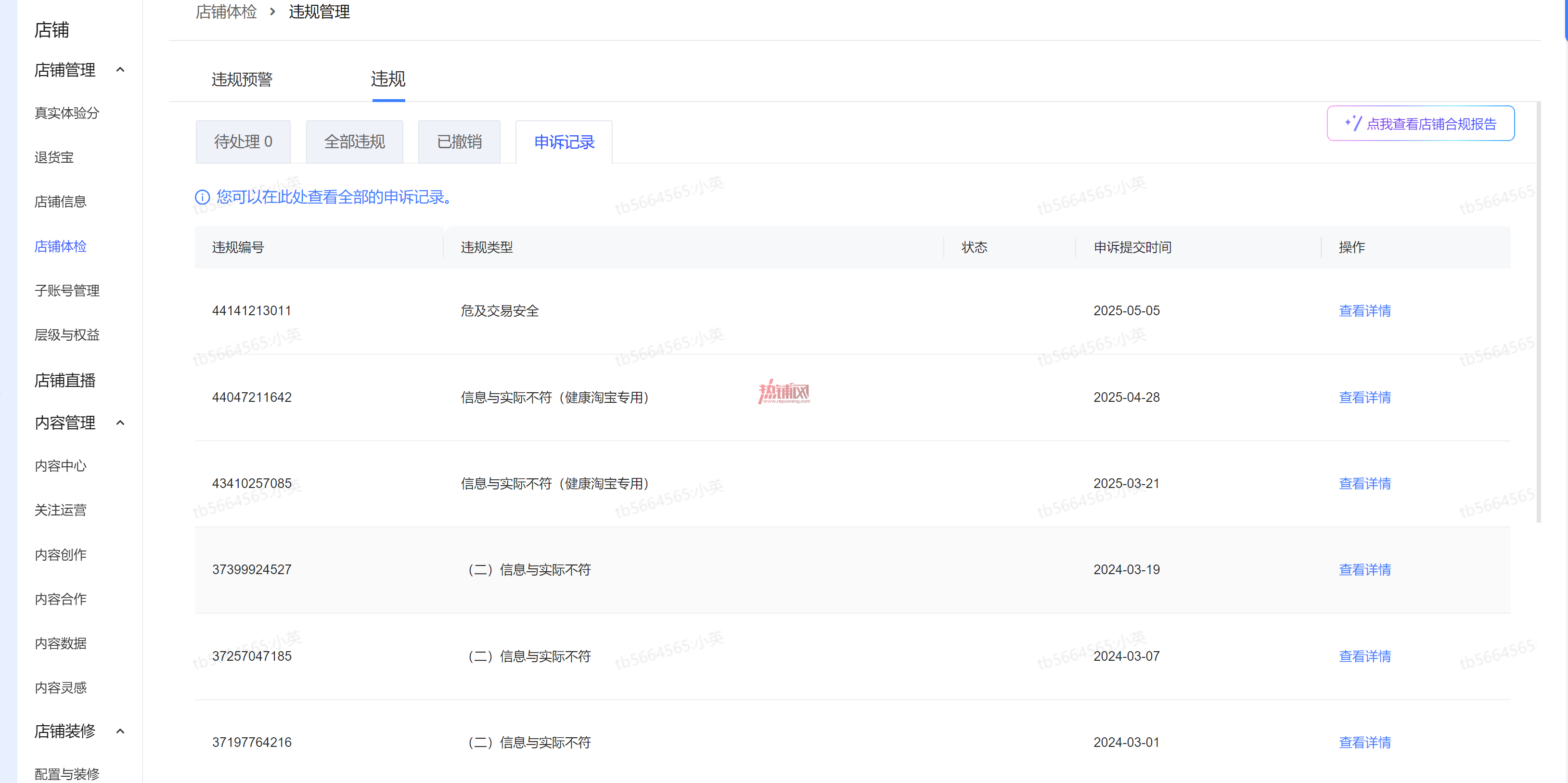Click 查看详情 for the 2025-04-28 appeal
Screen dimensions: 1568x783
[x=1365, y=397]
